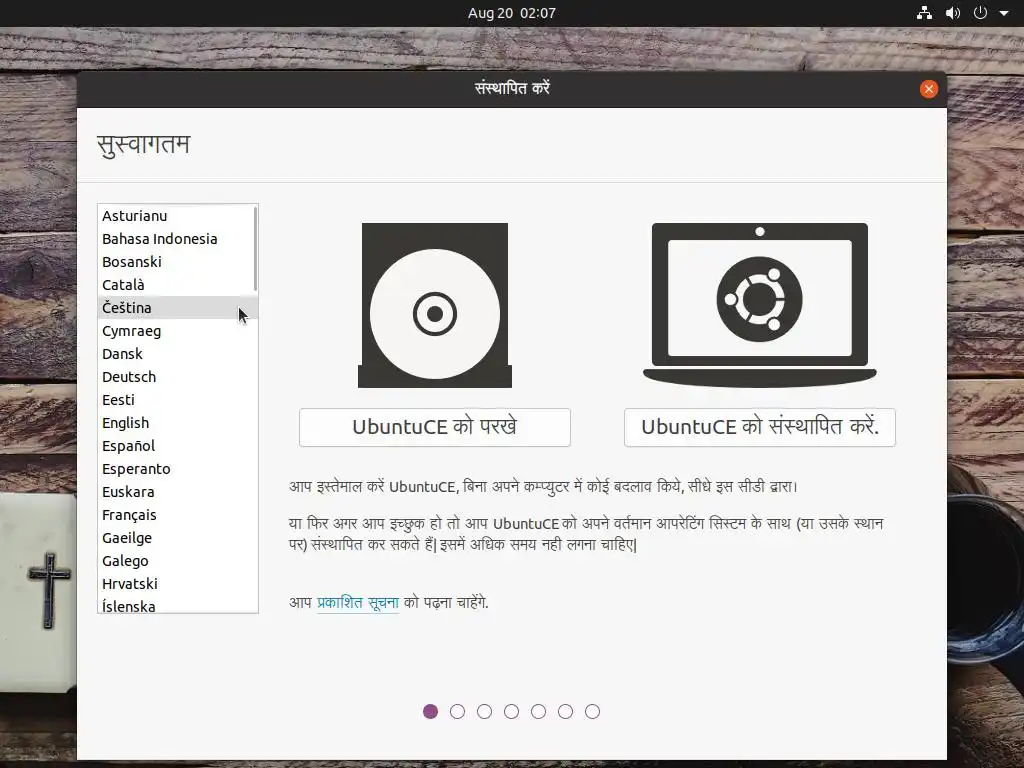Select Bahasa Indonesia language

point(178,239)
